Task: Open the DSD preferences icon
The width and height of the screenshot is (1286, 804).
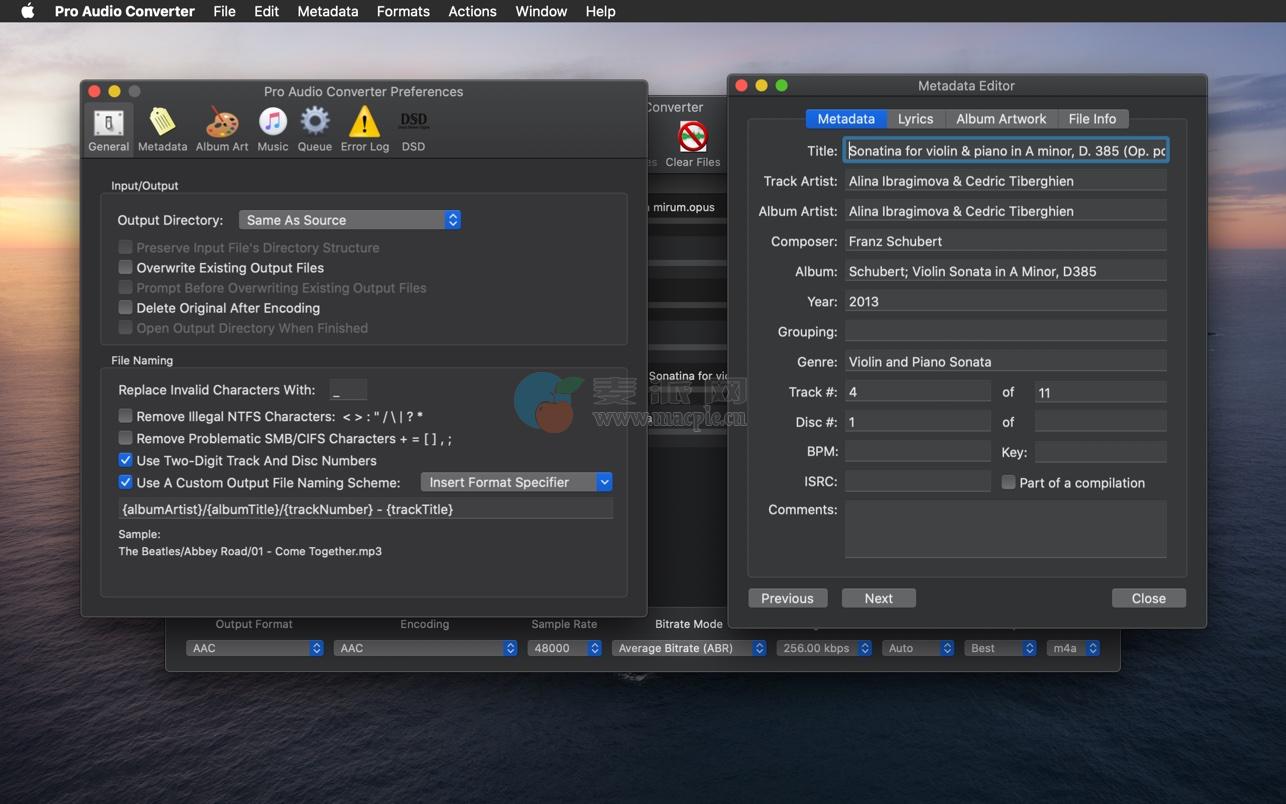Action: 413,130
